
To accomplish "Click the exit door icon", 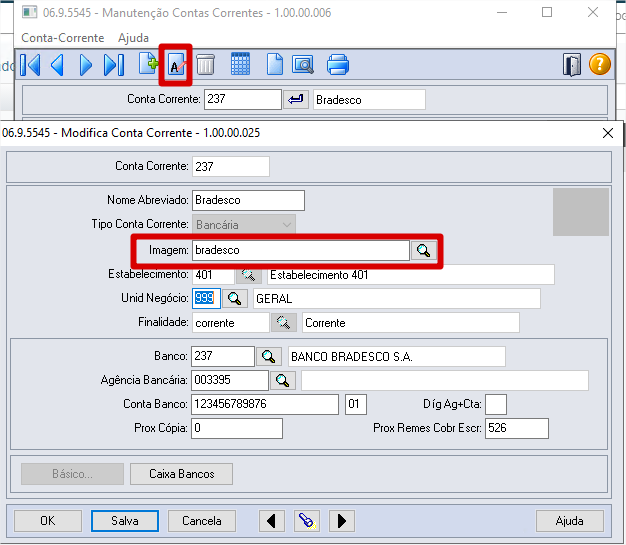I will click(x=571, y=66).
